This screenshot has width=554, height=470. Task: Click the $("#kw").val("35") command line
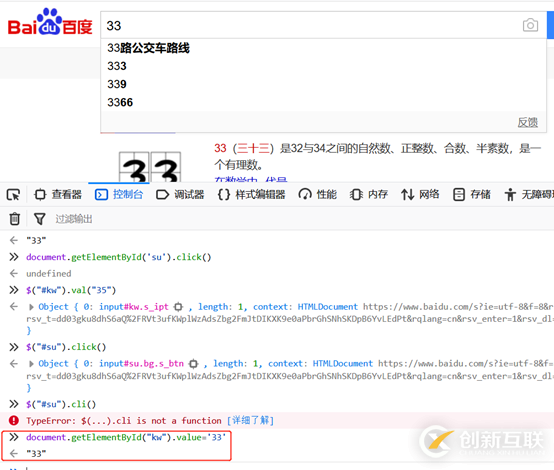coord(71,290)
